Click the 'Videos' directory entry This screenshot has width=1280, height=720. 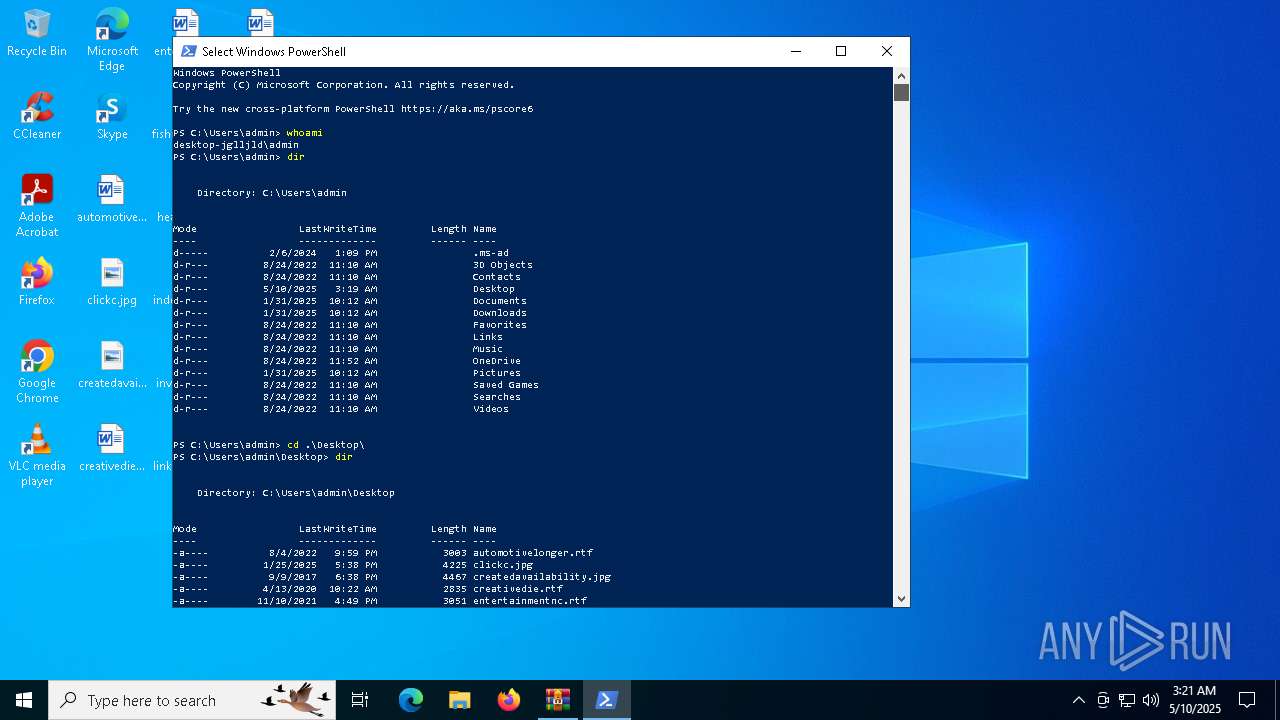pos(491,409)
